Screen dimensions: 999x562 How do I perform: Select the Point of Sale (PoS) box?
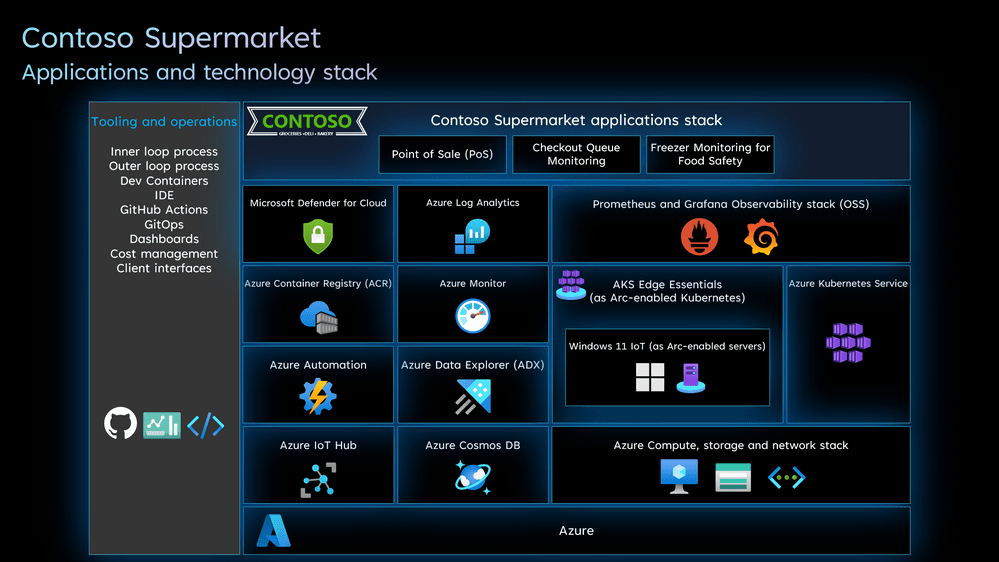442,154
